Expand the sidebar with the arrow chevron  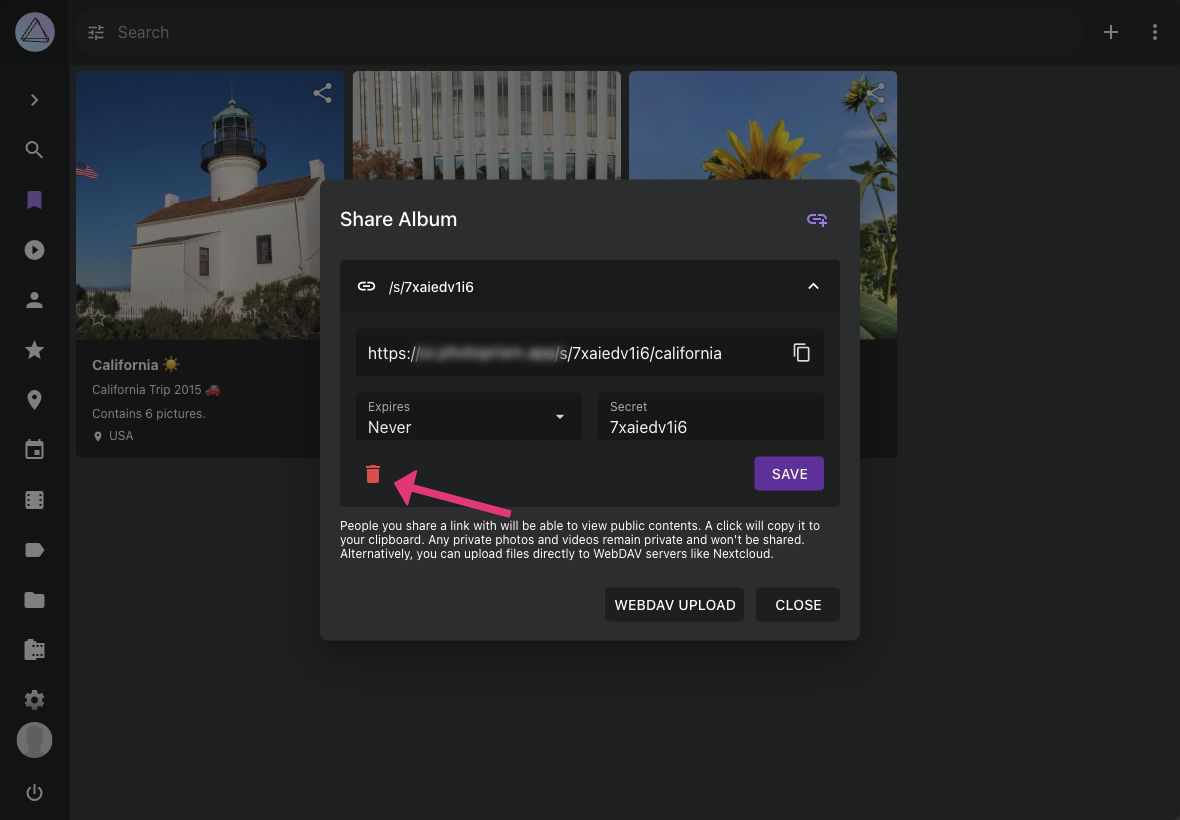34,100
